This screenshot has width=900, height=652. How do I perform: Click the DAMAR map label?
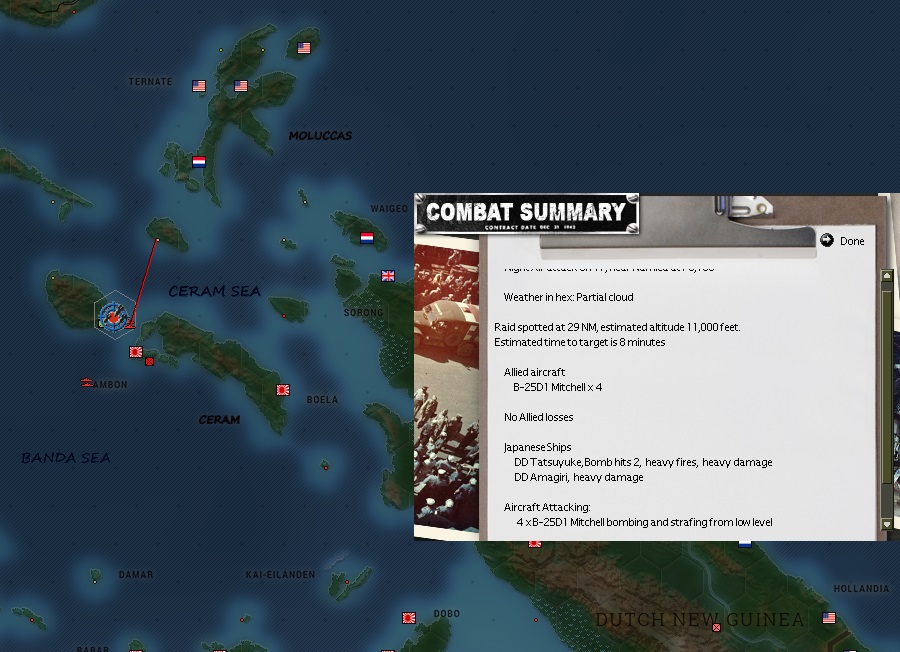(136, 575)
